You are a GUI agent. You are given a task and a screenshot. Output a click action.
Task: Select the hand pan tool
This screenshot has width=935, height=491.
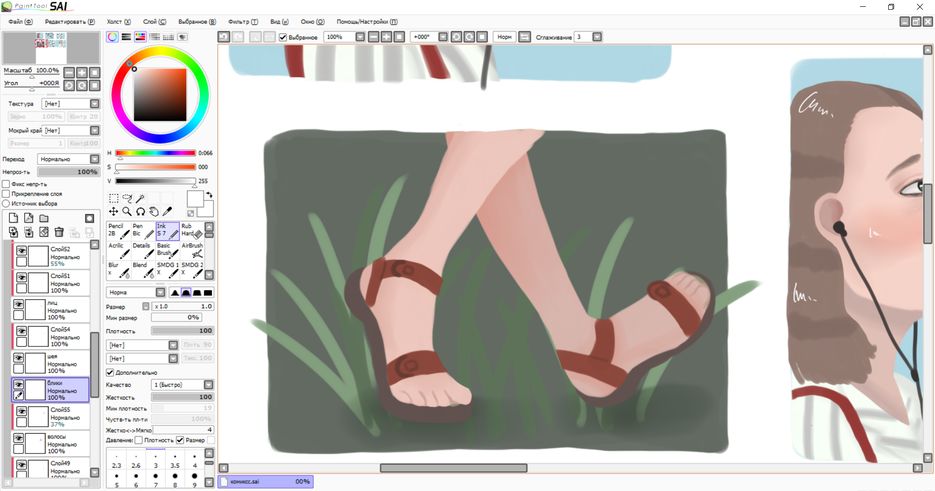pyautogui.click(x=154, y=211)
